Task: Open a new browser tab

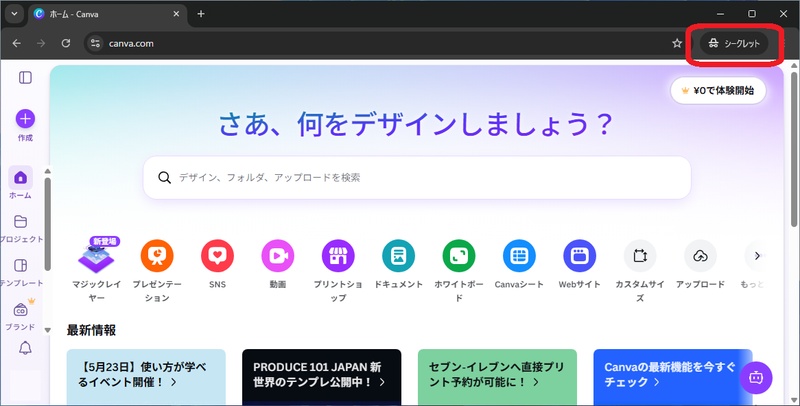Action: coord(201,14)
